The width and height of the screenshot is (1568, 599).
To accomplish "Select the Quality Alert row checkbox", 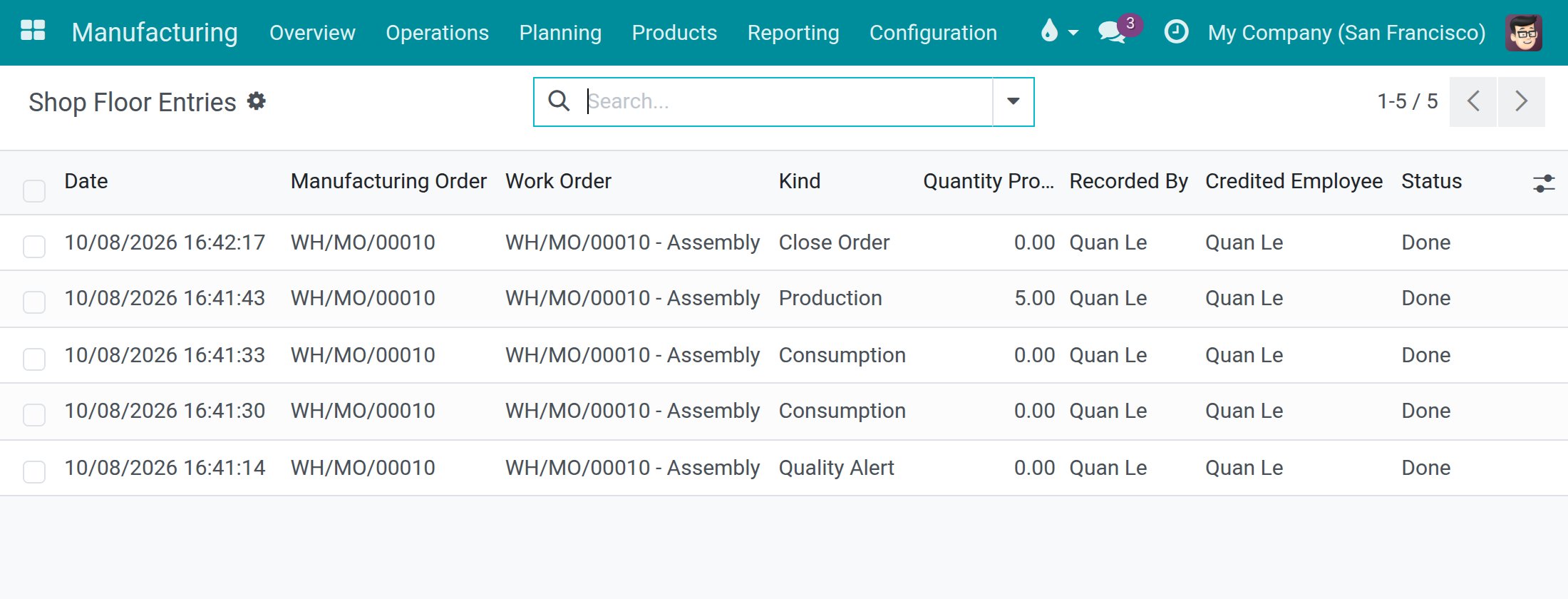I will click(34, 471).
